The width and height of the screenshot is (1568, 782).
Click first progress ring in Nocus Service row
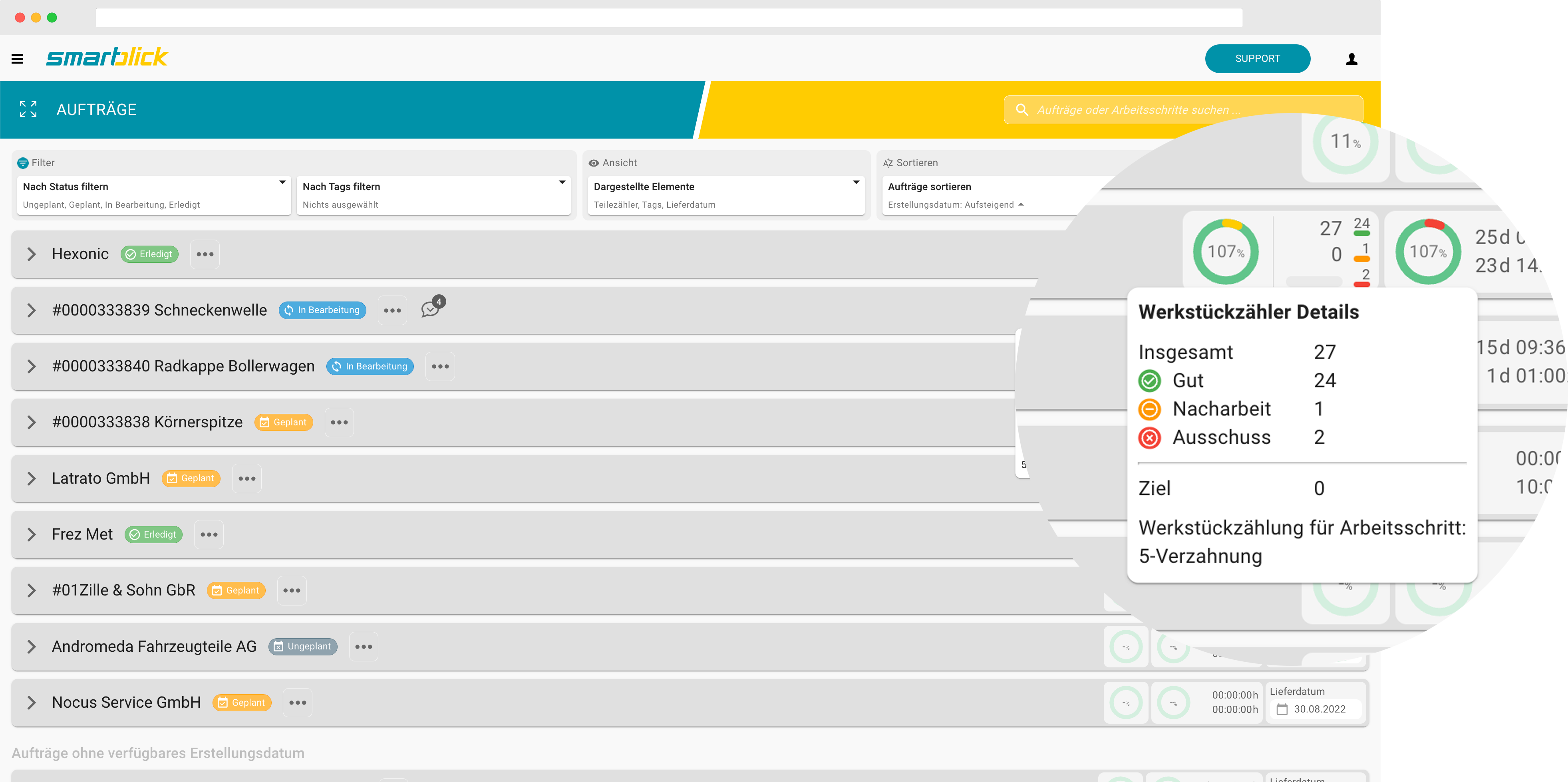pos(1126,703)
